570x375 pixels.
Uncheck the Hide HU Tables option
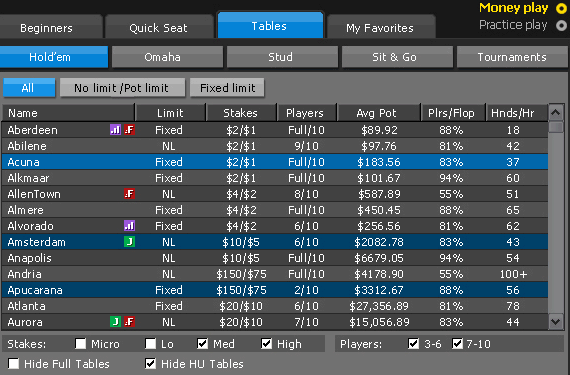point(150,364)
